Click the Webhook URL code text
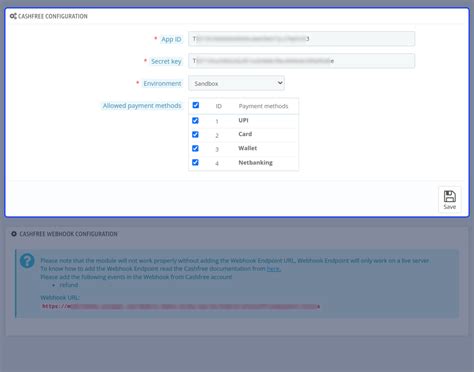Screen dimensions: 474x372 [181, 306]
